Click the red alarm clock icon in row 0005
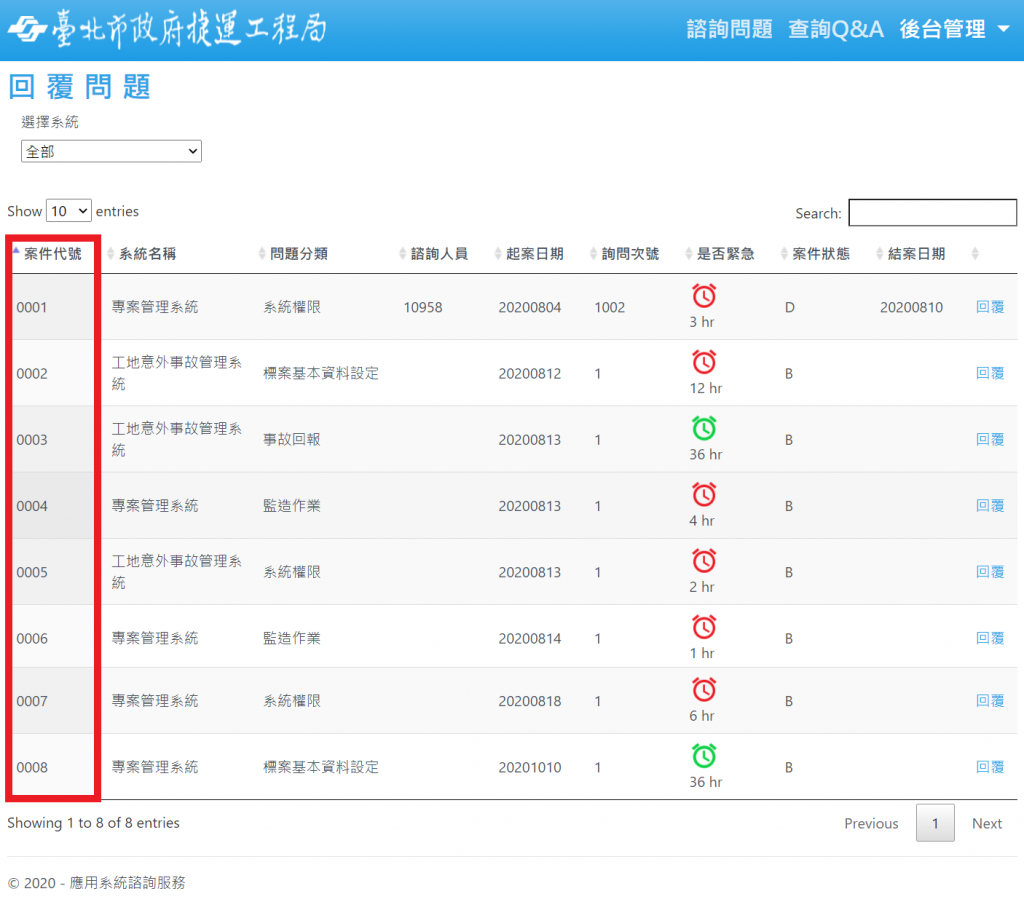Image resolution: width=1024 pixels, height=902 pixels. [x=703, y=561]
